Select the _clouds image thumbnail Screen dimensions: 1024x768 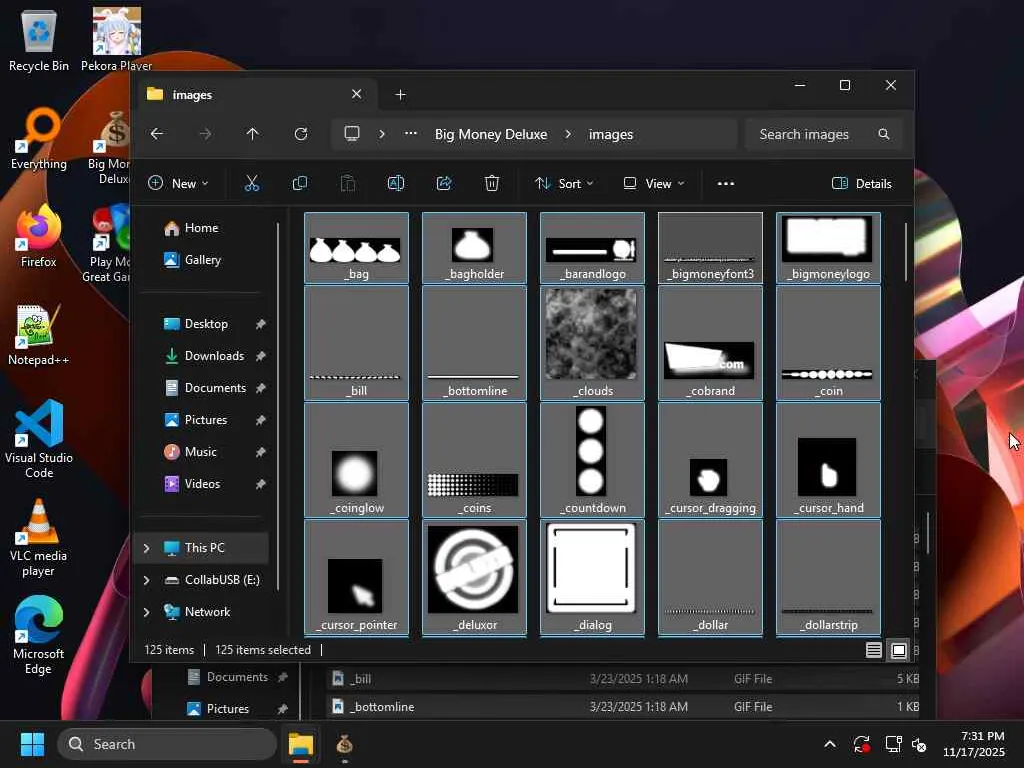coord(592,335)
